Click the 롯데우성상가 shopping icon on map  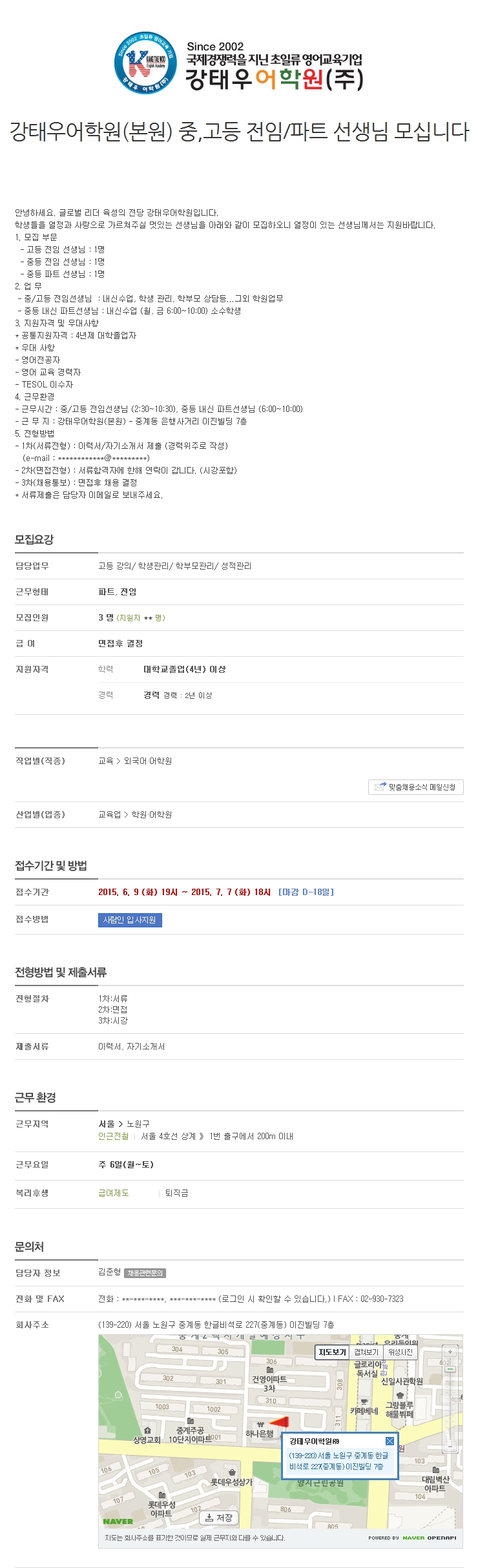(232, 1472)
